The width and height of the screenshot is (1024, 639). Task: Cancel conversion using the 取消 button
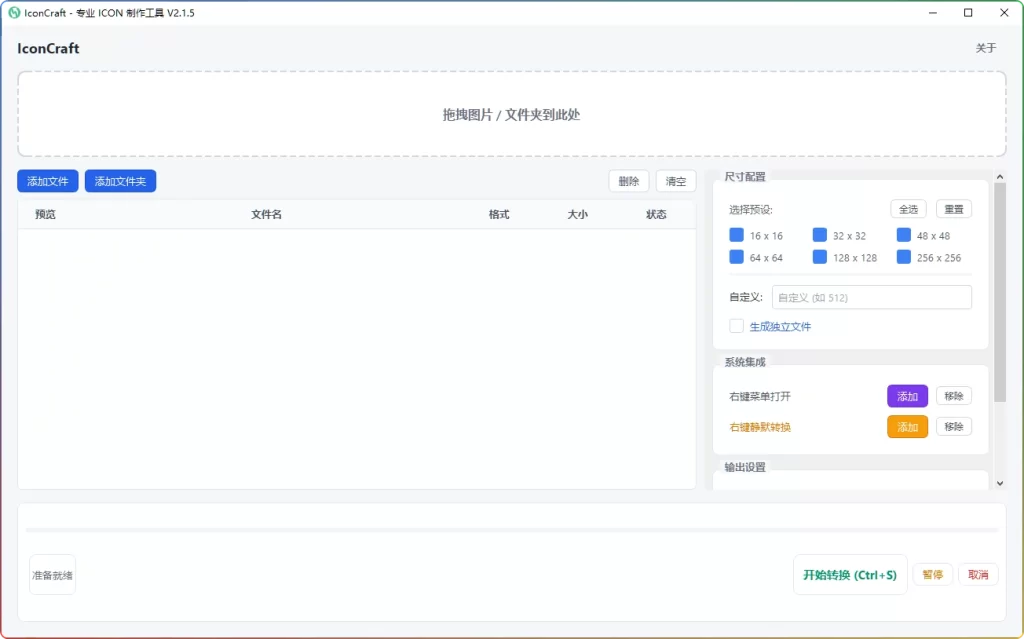click(977, 575)
